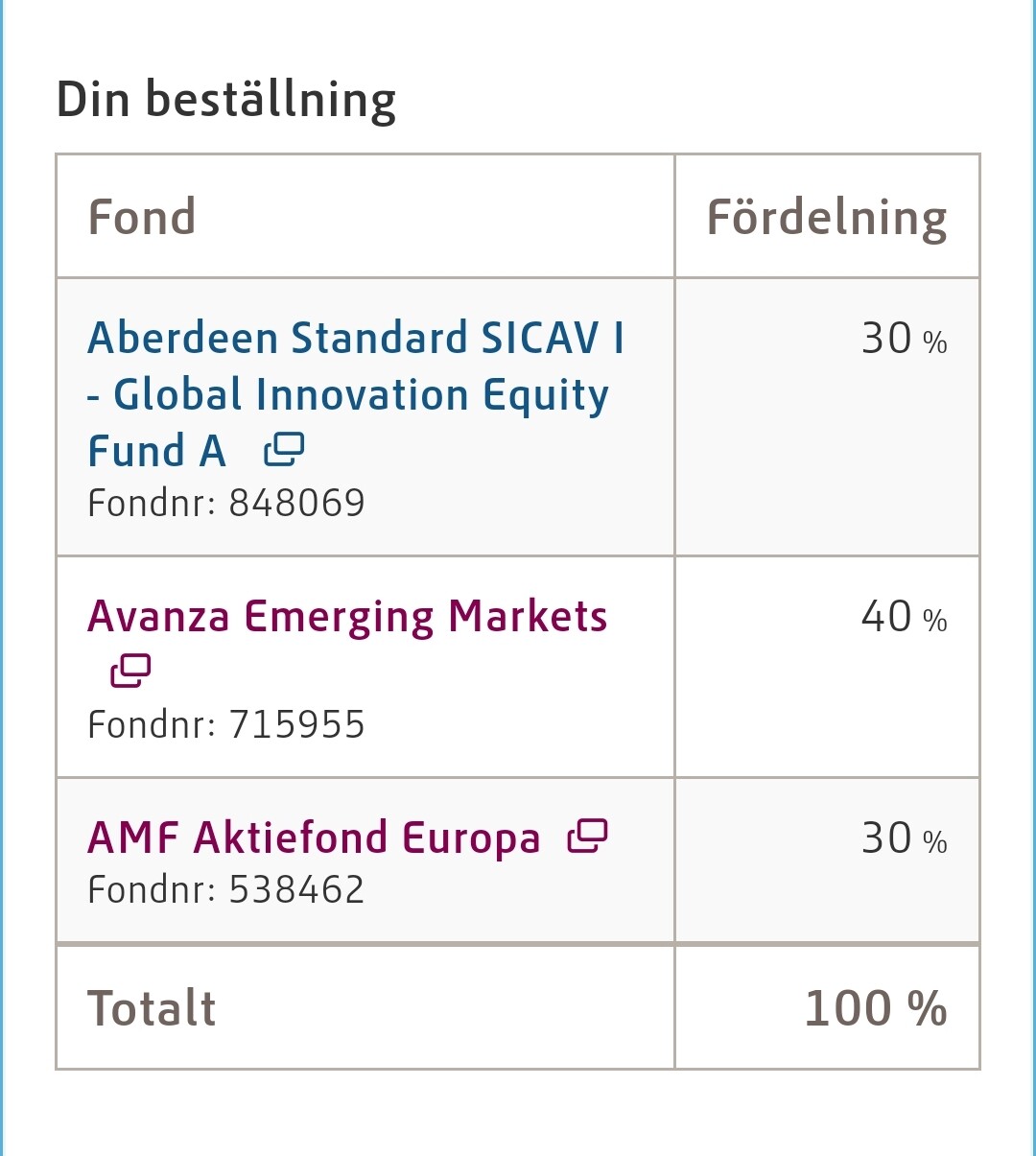1036x1156 pixels.
Task: Click the 'Din beställning' heading
Action: click(x=226, y=100)
